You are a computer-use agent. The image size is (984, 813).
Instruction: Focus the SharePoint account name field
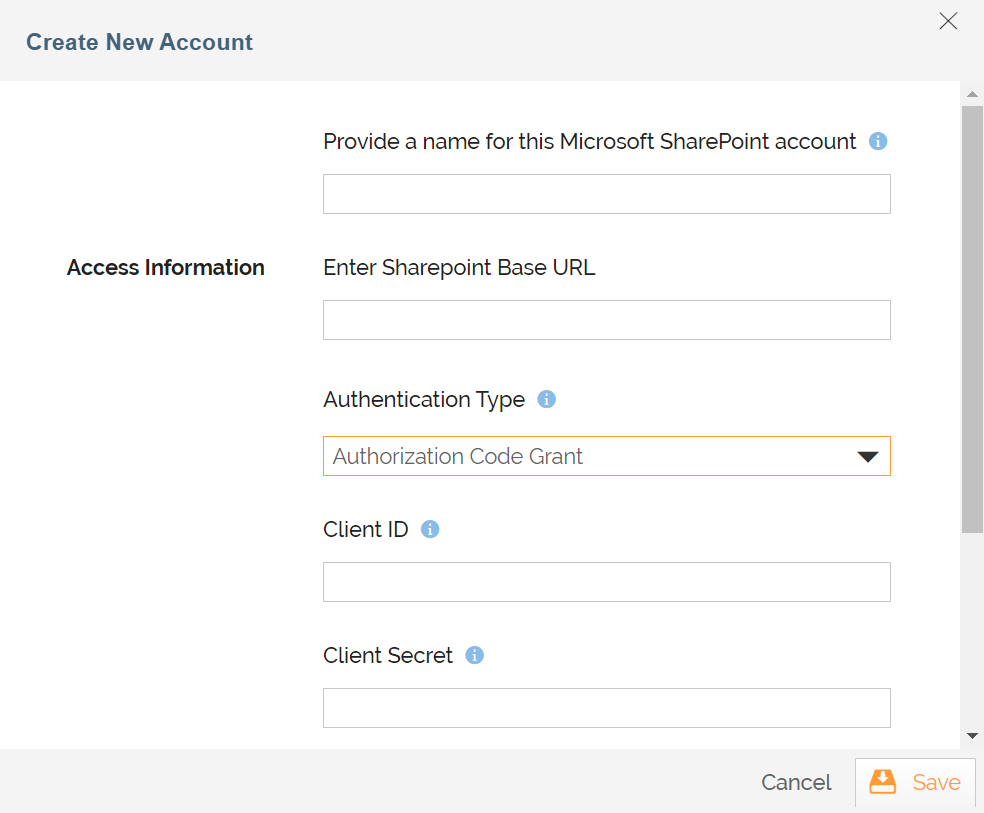[x=606, y=194]
